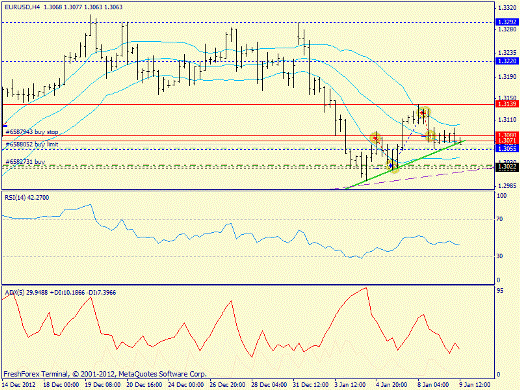
Task: Click the 18 Dec 00:00 time axis label
Action: click(x=61, y=384)
